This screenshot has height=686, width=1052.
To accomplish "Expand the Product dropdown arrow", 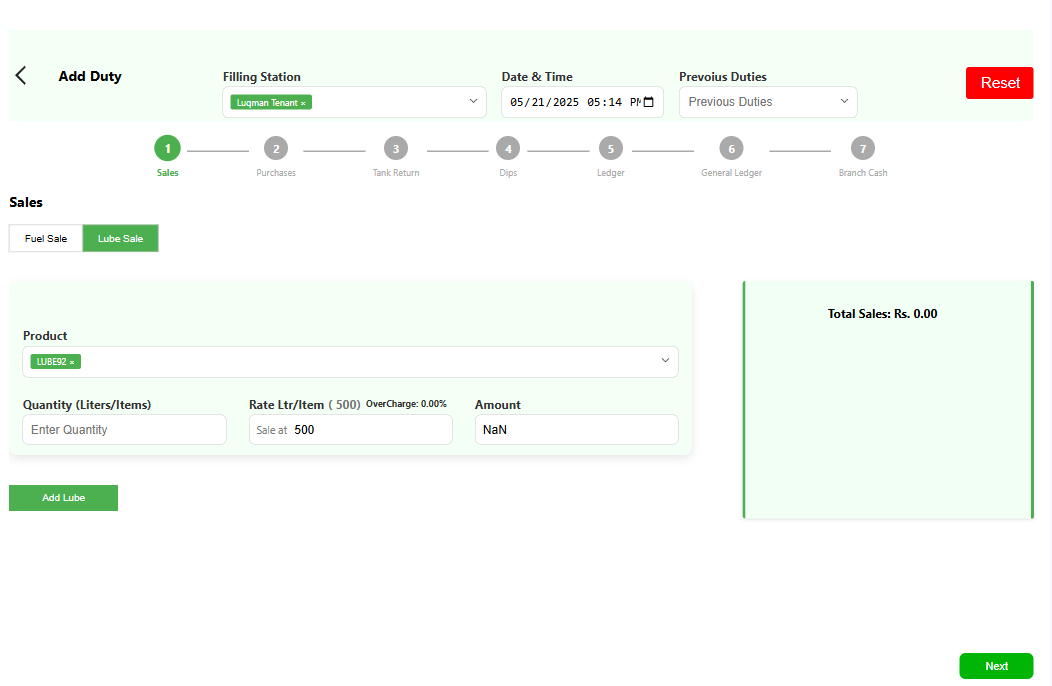I will click(665, 361).
